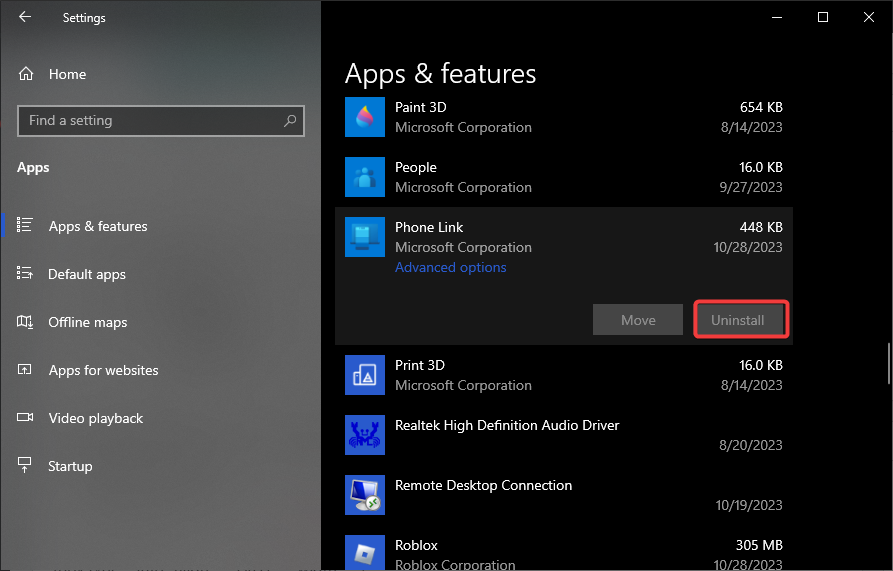The image size is (893, 571).
Task: Click the Print 3D app icon
Action: [x=364, y=375]
